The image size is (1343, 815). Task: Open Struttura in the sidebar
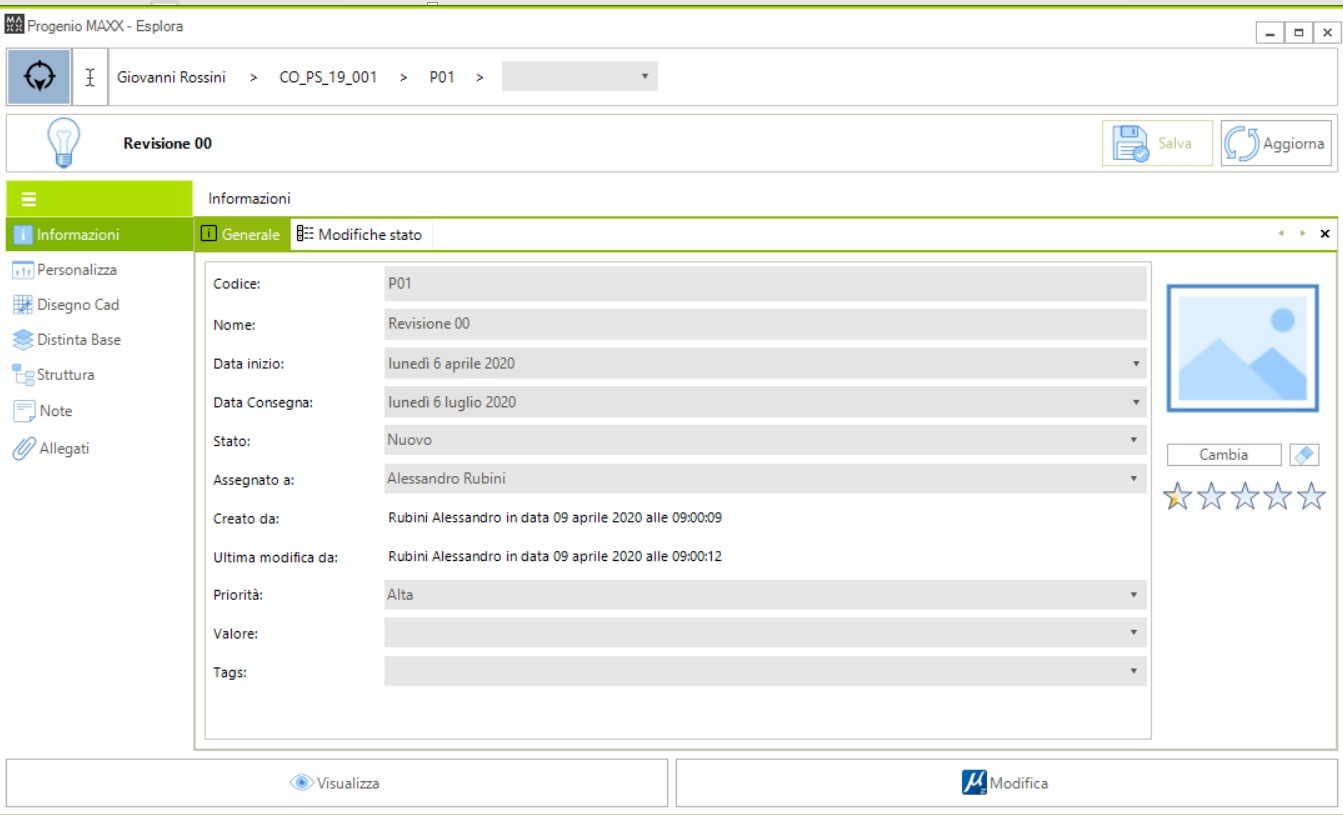[x=98, y=375]
